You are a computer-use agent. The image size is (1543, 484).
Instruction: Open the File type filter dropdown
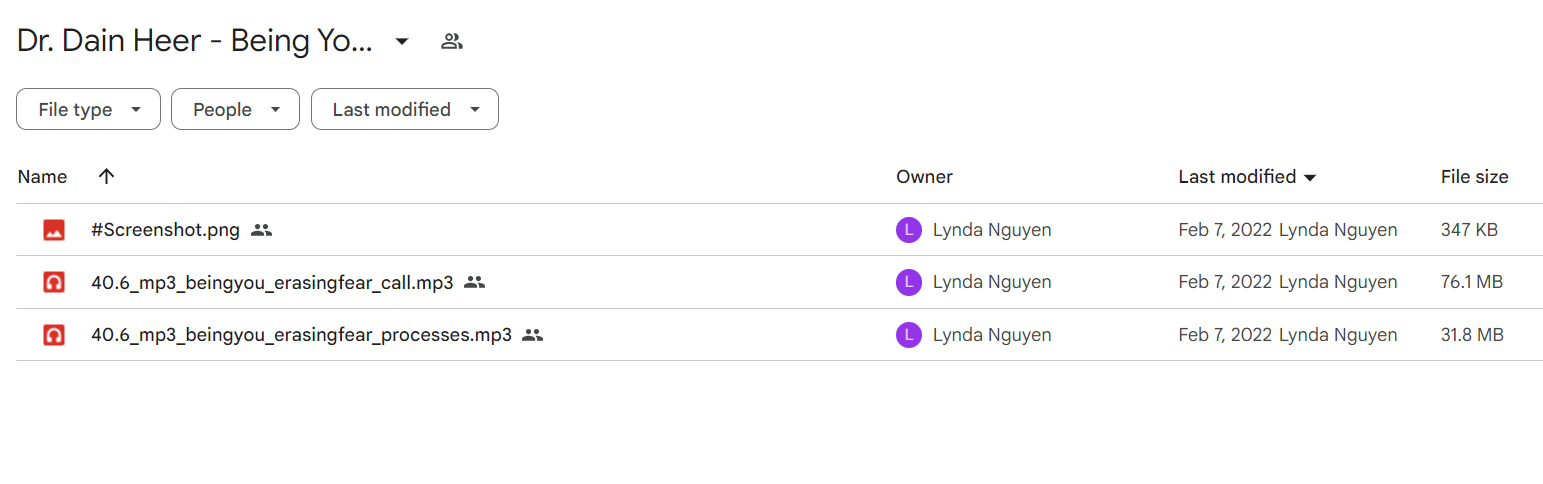(x=88, y=109)
